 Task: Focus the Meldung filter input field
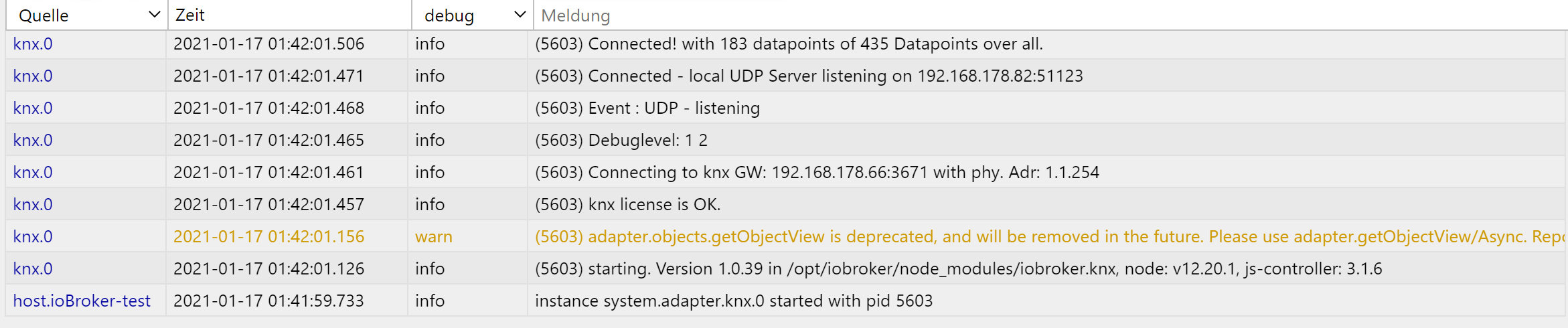(1004, 15)
